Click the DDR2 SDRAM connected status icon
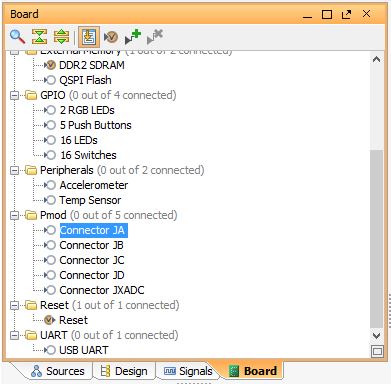 (50, 65)
